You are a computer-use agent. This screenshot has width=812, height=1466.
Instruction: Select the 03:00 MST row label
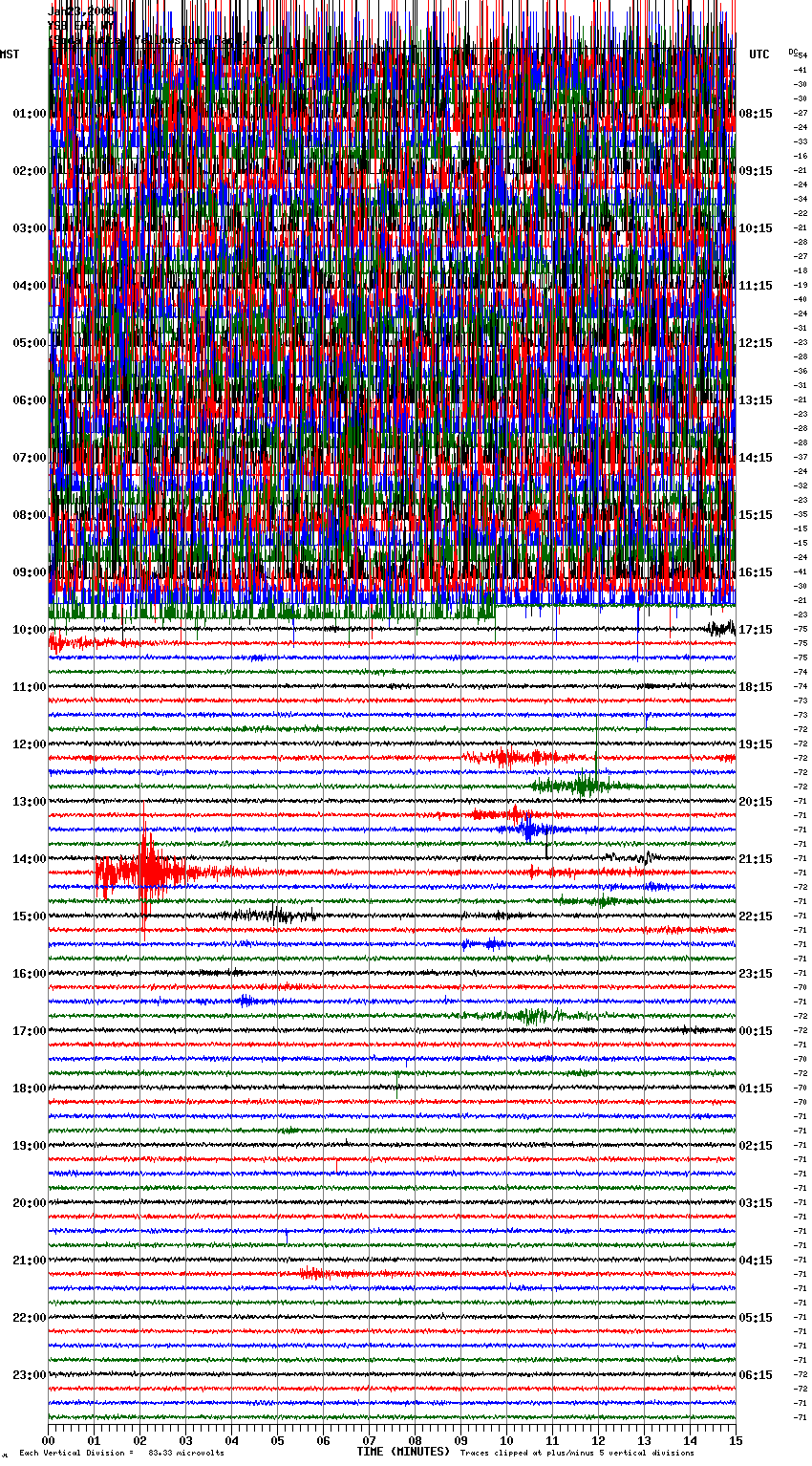[30, 228]
